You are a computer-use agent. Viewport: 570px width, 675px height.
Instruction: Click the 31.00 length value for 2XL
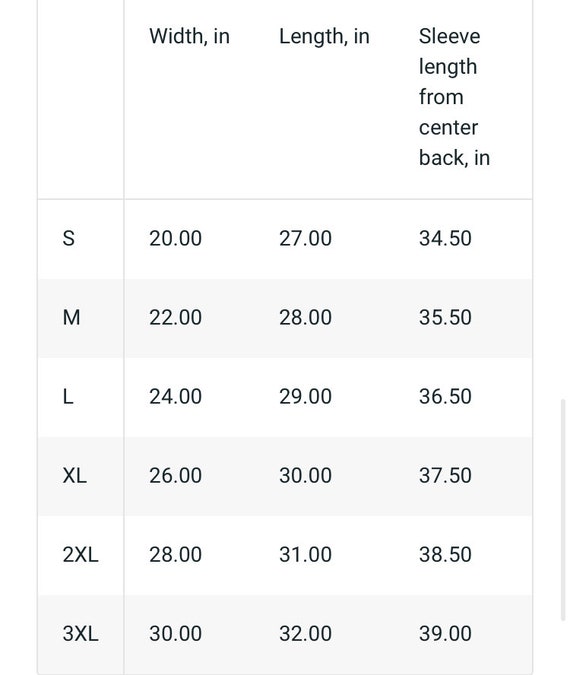tap(305, 554)
